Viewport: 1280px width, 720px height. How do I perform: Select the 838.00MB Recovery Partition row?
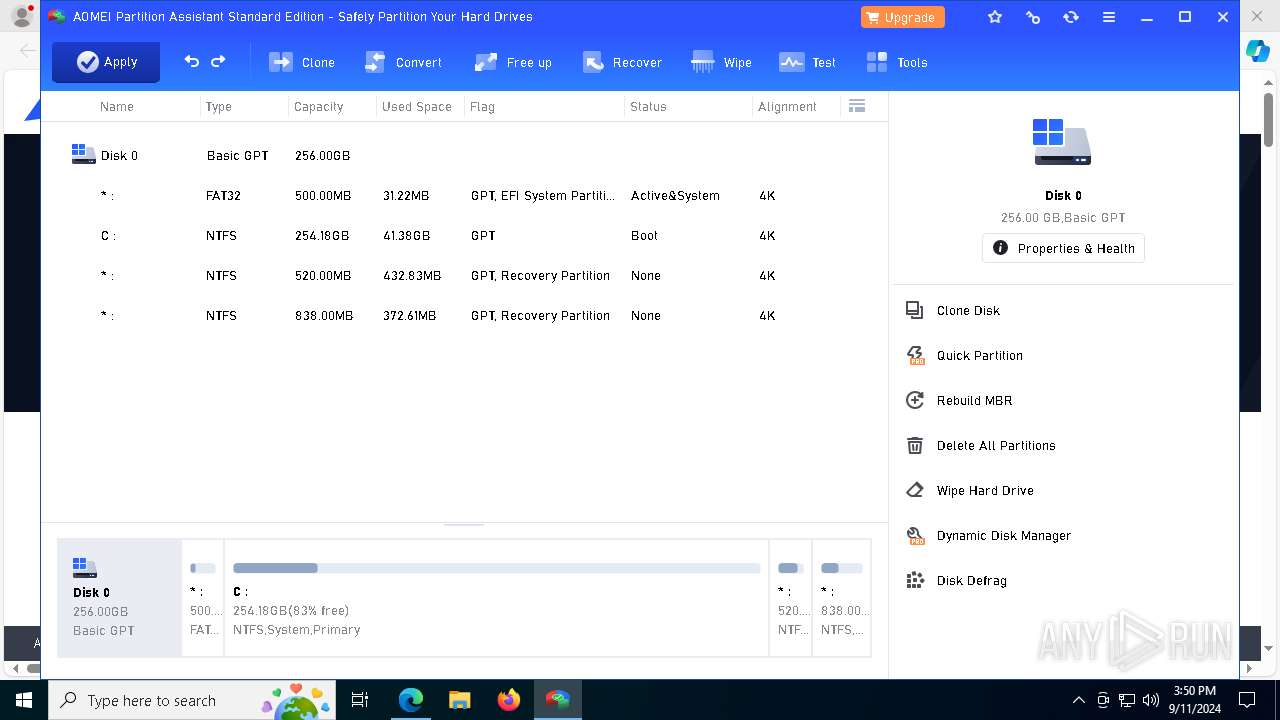(x=464, y=315)
